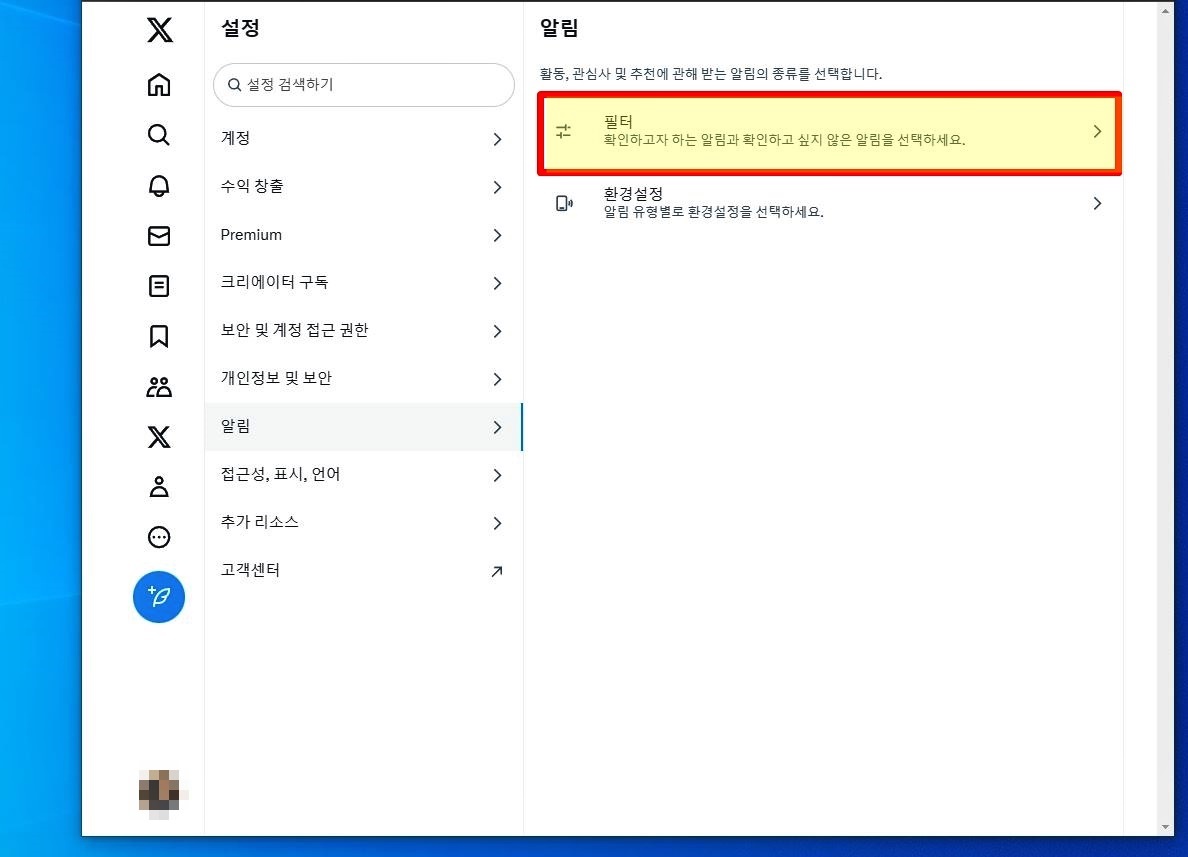Viewport: 1188px width, 857px height.
Task: Click chevron beside 접근성, 표시, 언어
Action: click(x=497, y=475)
